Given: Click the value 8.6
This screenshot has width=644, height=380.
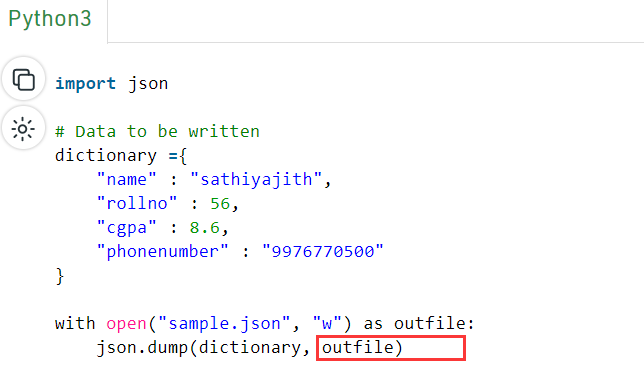Looking at the screenshot, I should 205,228.
